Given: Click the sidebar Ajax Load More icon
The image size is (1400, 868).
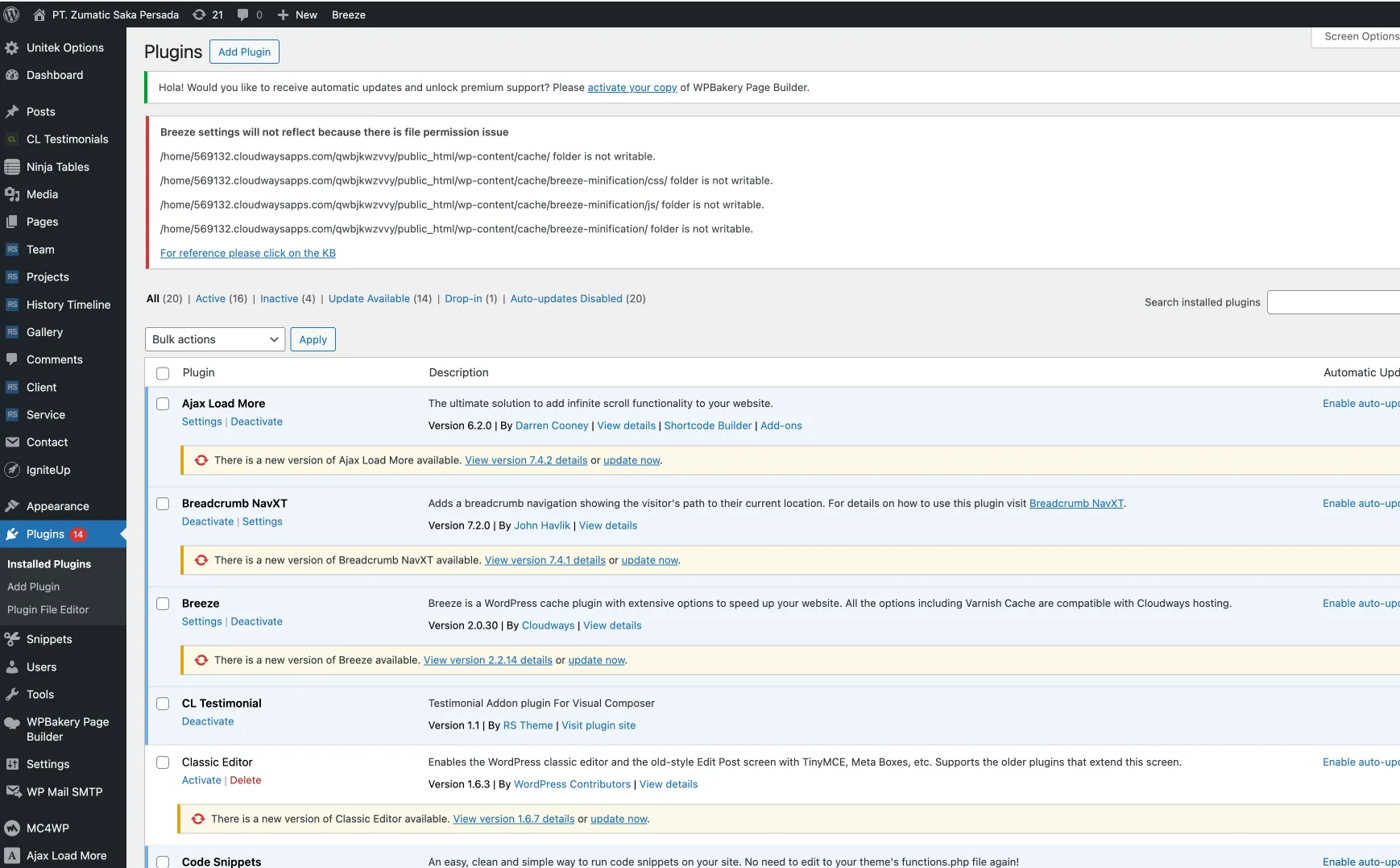Looking at the screenshot, I should click(x=12, y=856).
